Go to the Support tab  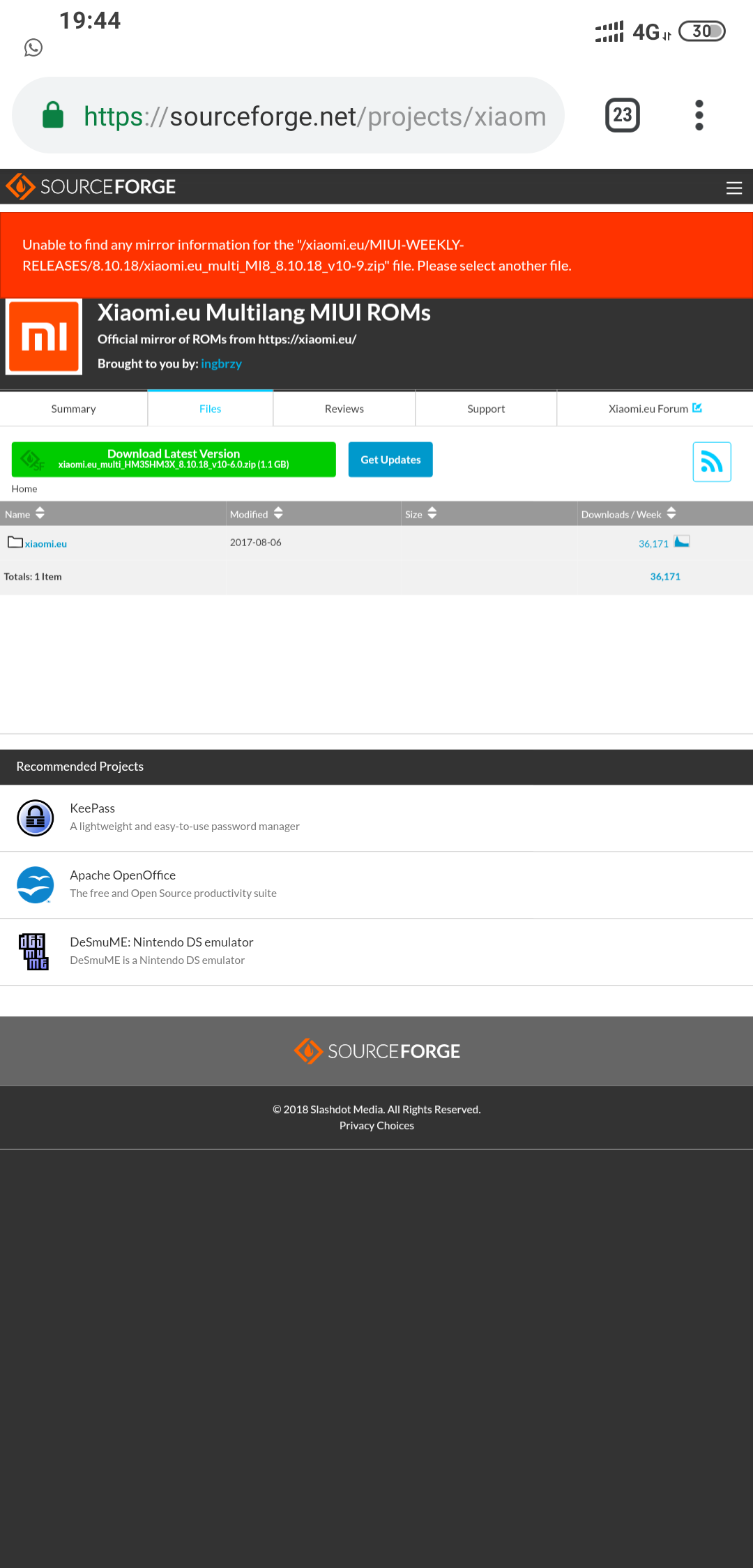pyautogui.click(x=486, y=409)
